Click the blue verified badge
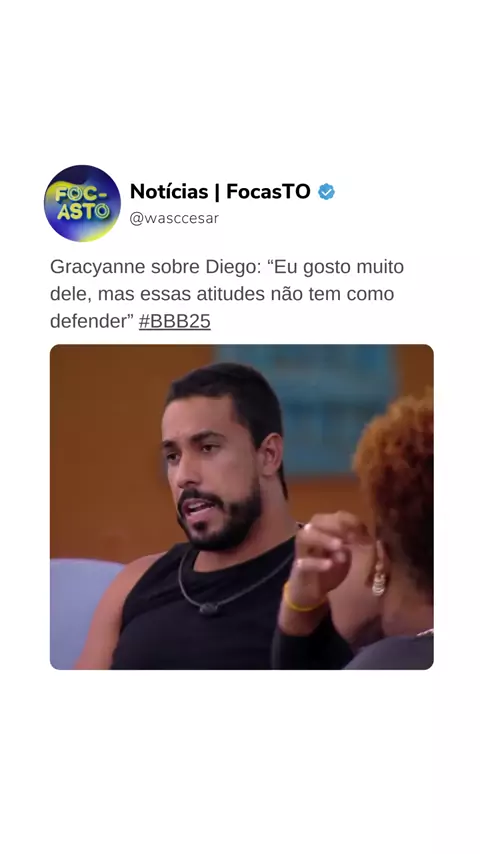Screen dimensions: 480x854 click(x=326, y=192)
